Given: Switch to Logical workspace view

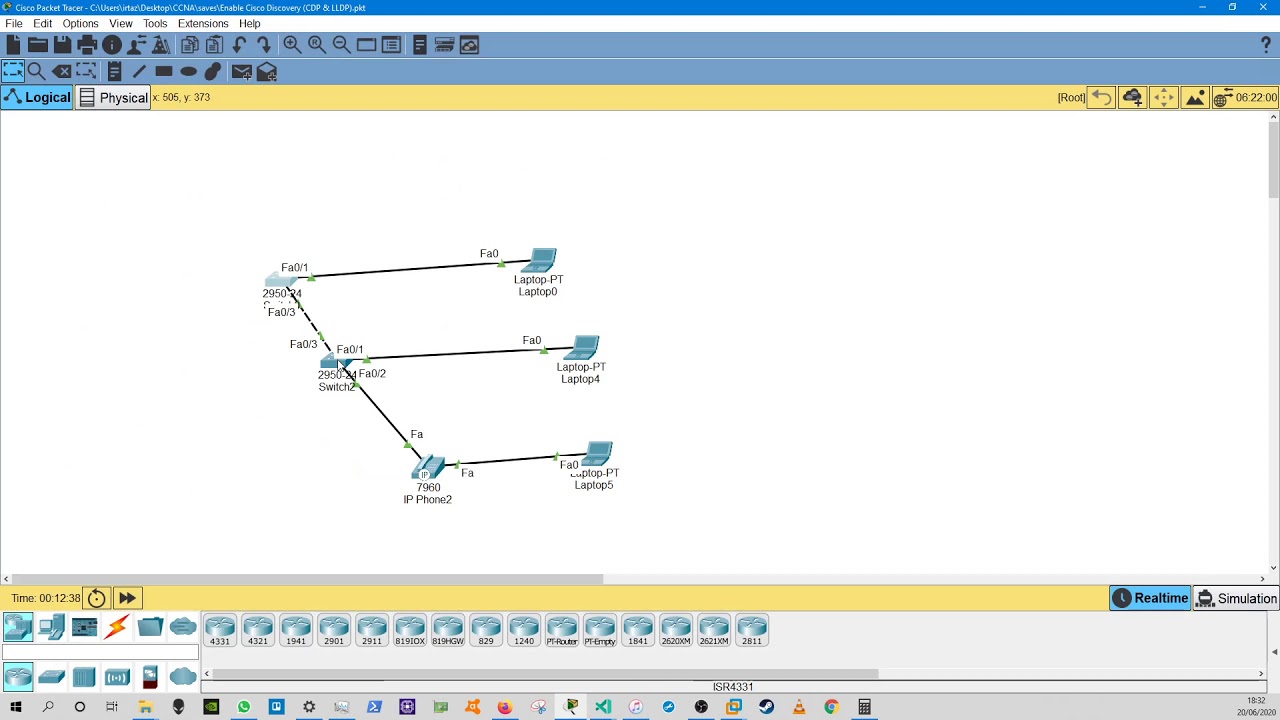Looking at the screenshot, I should coord(37,97).
